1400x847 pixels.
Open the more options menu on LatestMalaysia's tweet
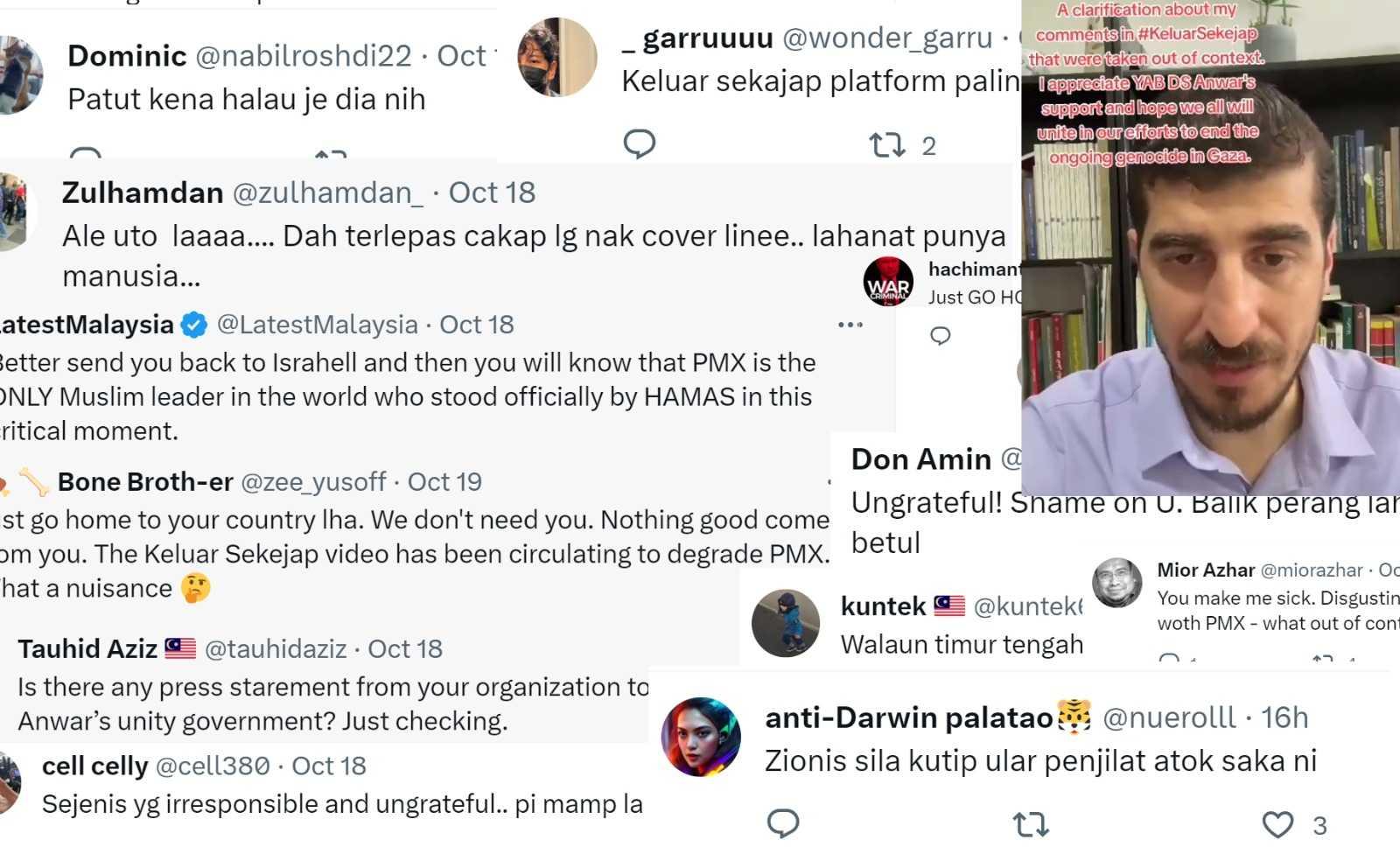849,324
